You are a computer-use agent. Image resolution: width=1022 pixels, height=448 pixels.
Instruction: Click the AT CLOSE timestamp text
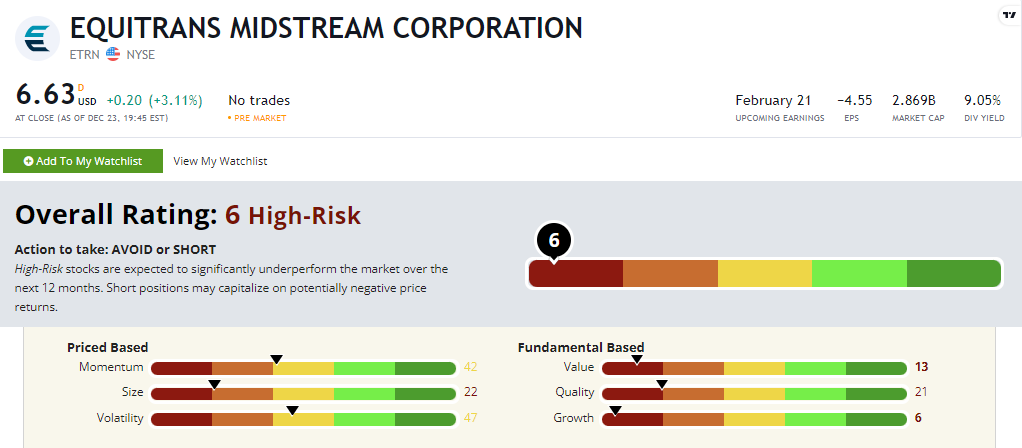coord(91,118)
